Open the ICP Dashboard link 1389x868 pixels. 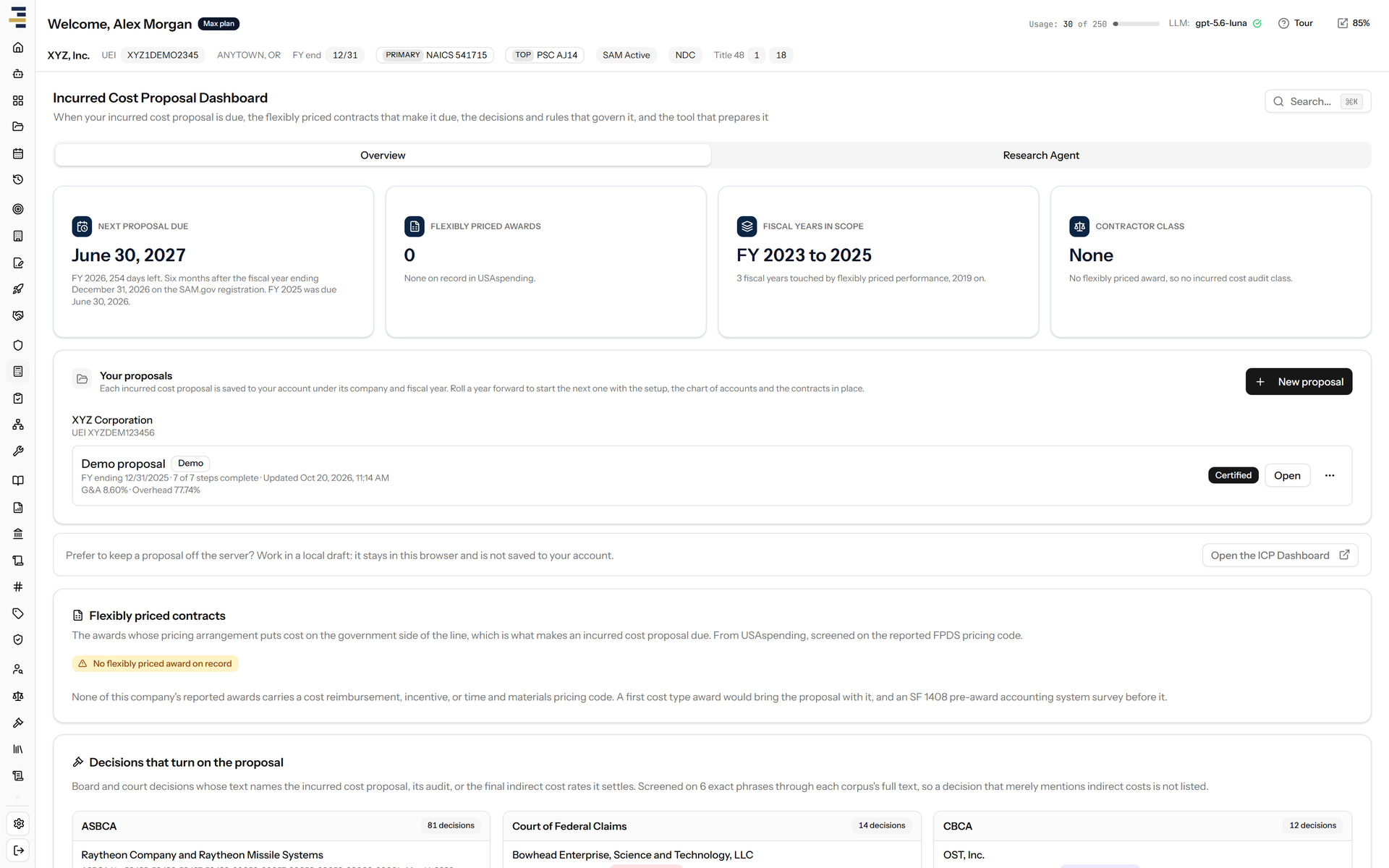(1280, 555)
